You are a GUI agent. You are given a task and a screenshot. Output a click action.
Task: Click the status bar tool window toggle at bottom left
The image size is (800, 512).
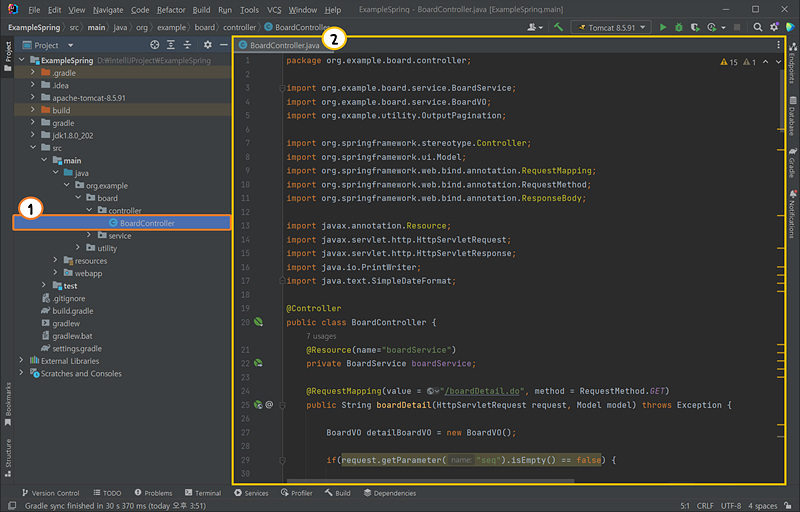coord(12,506)
